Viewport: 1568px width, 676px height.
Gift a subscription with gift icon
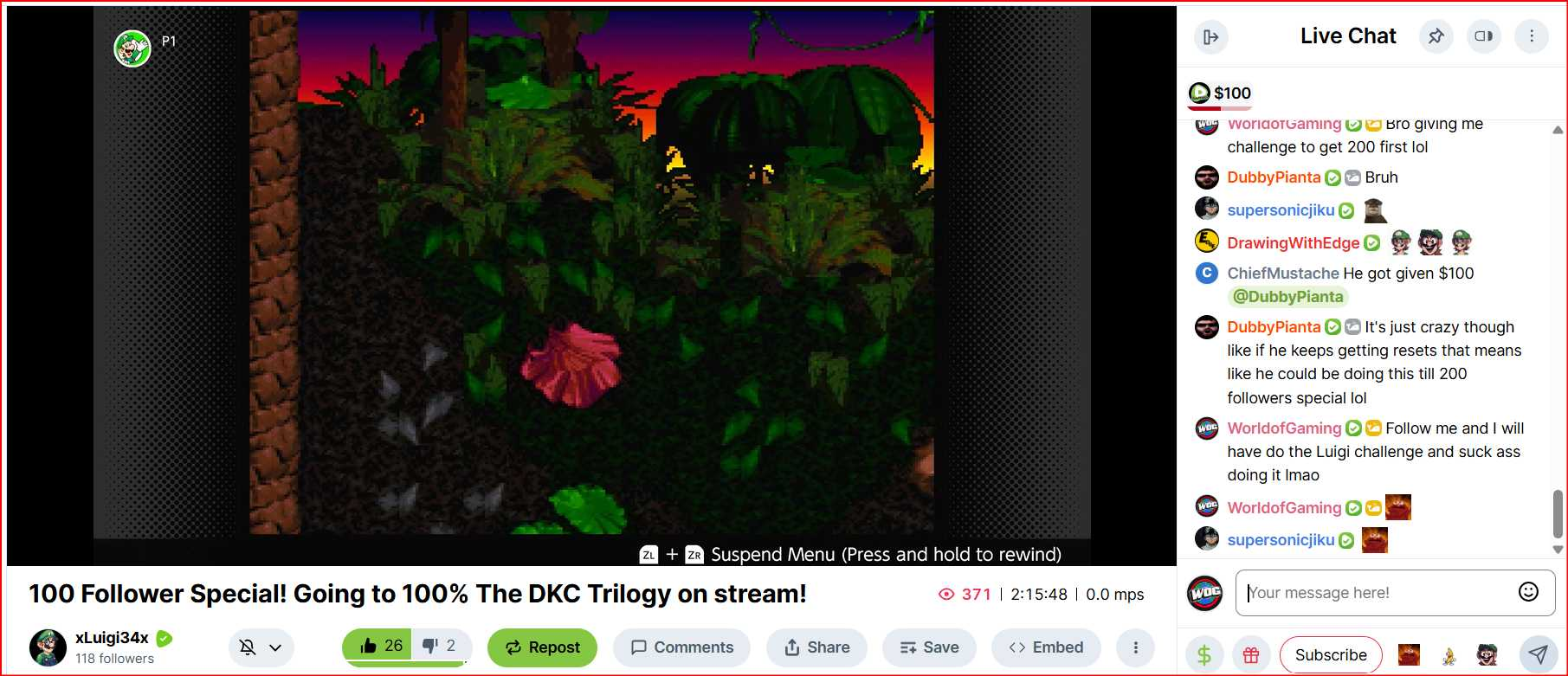(1251, 655)
